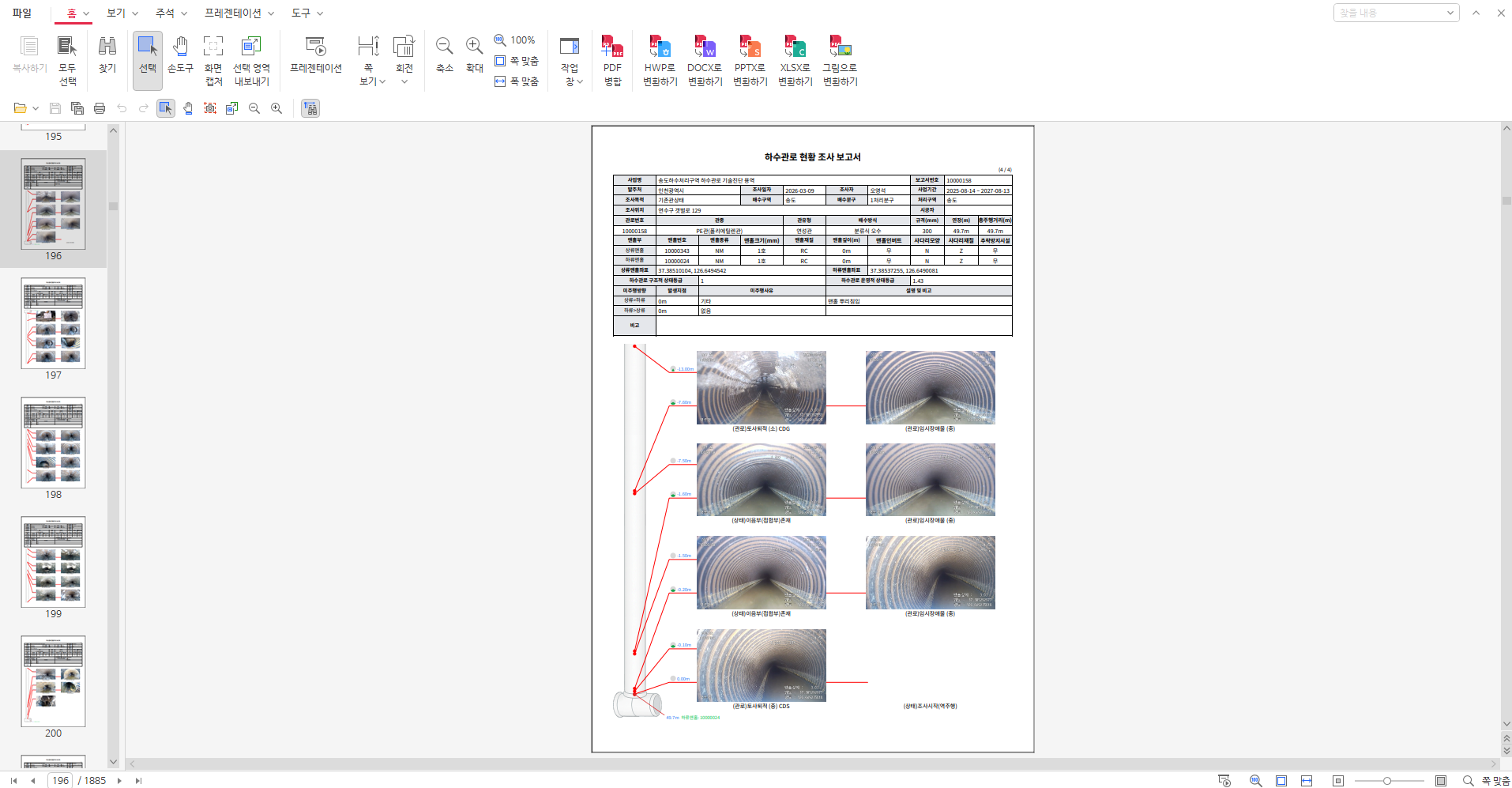Open the 프레젠테이션 tab in the menu bar
The height and width of the screenshot is (788, 1512).
tap(233, 13)
